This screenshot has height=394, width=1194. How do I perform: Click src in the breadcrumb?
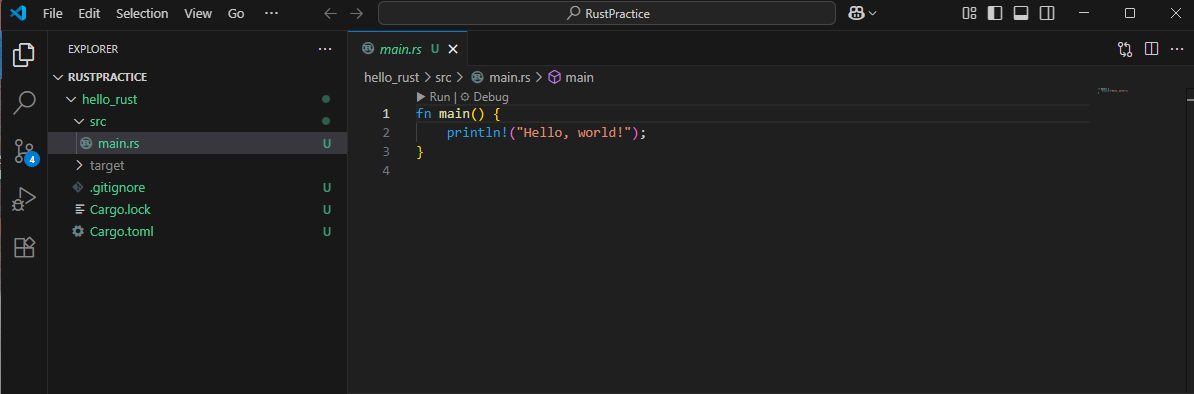click(443, 77)
